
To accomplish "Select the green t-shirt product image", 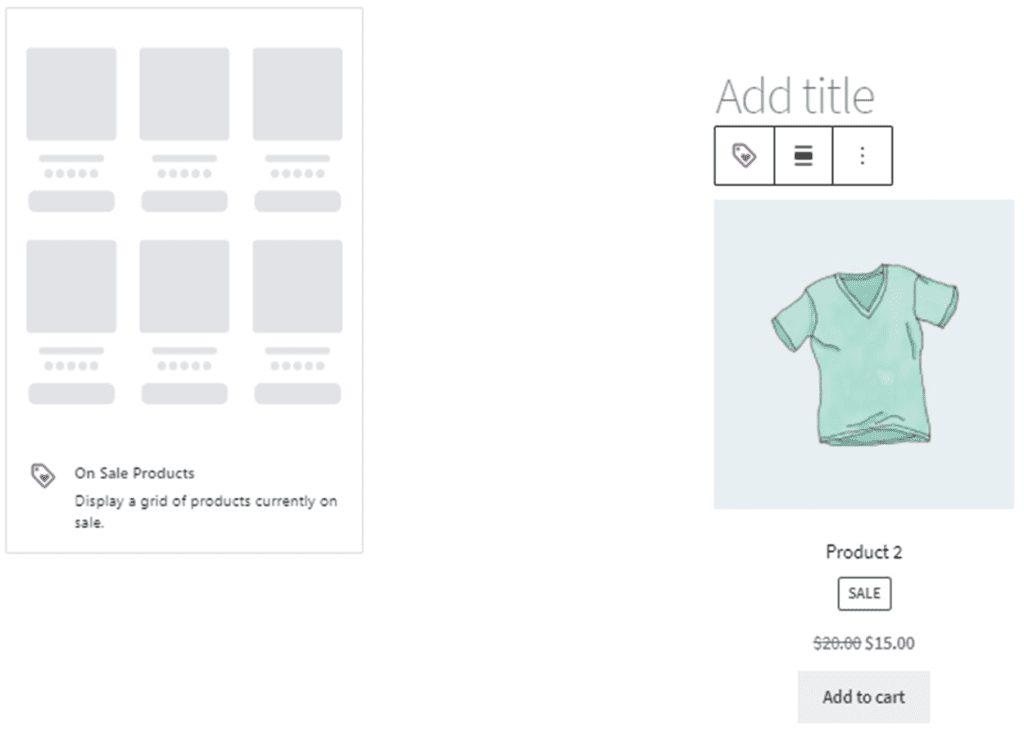I will point(864,354).
